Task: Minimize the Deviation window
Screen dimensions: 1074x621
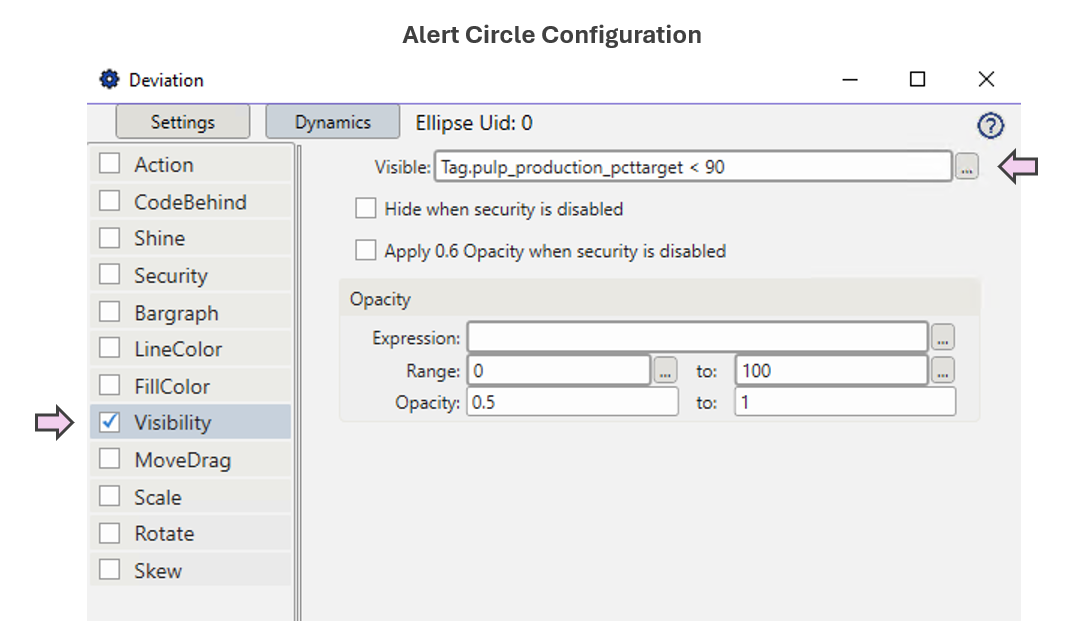Action: click(850, 80)
